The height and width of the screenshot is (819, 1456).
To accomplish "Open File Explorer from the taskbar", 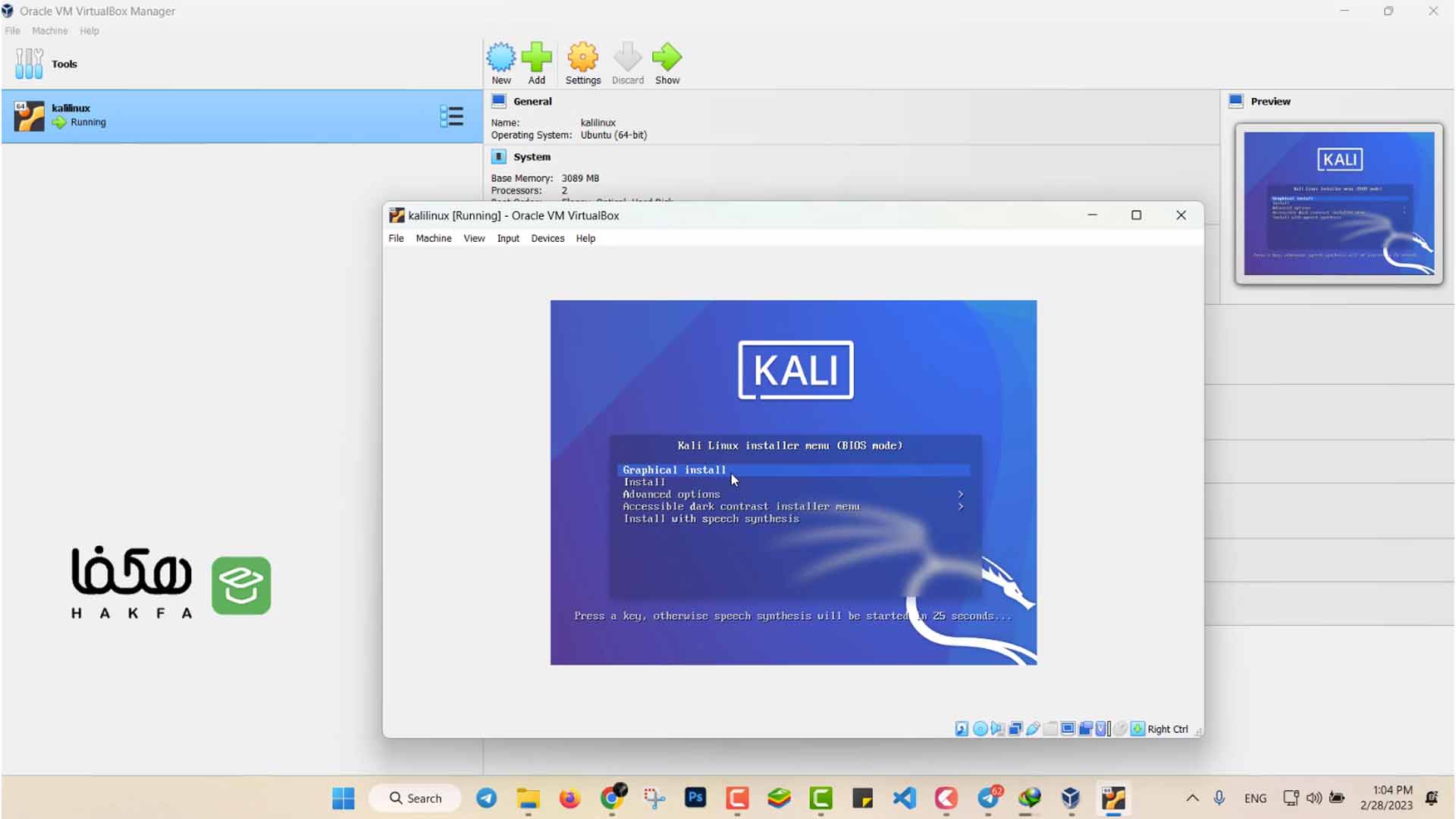I will click(x=528, y=798).
